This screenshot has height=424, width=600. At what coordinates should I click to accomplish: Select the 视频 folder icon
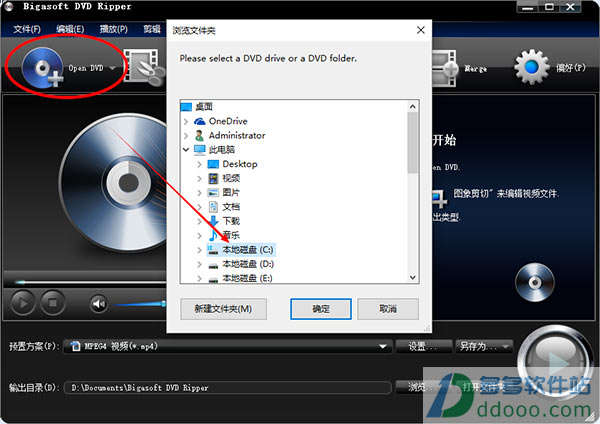pyautogui.click(x=213, y=178)
